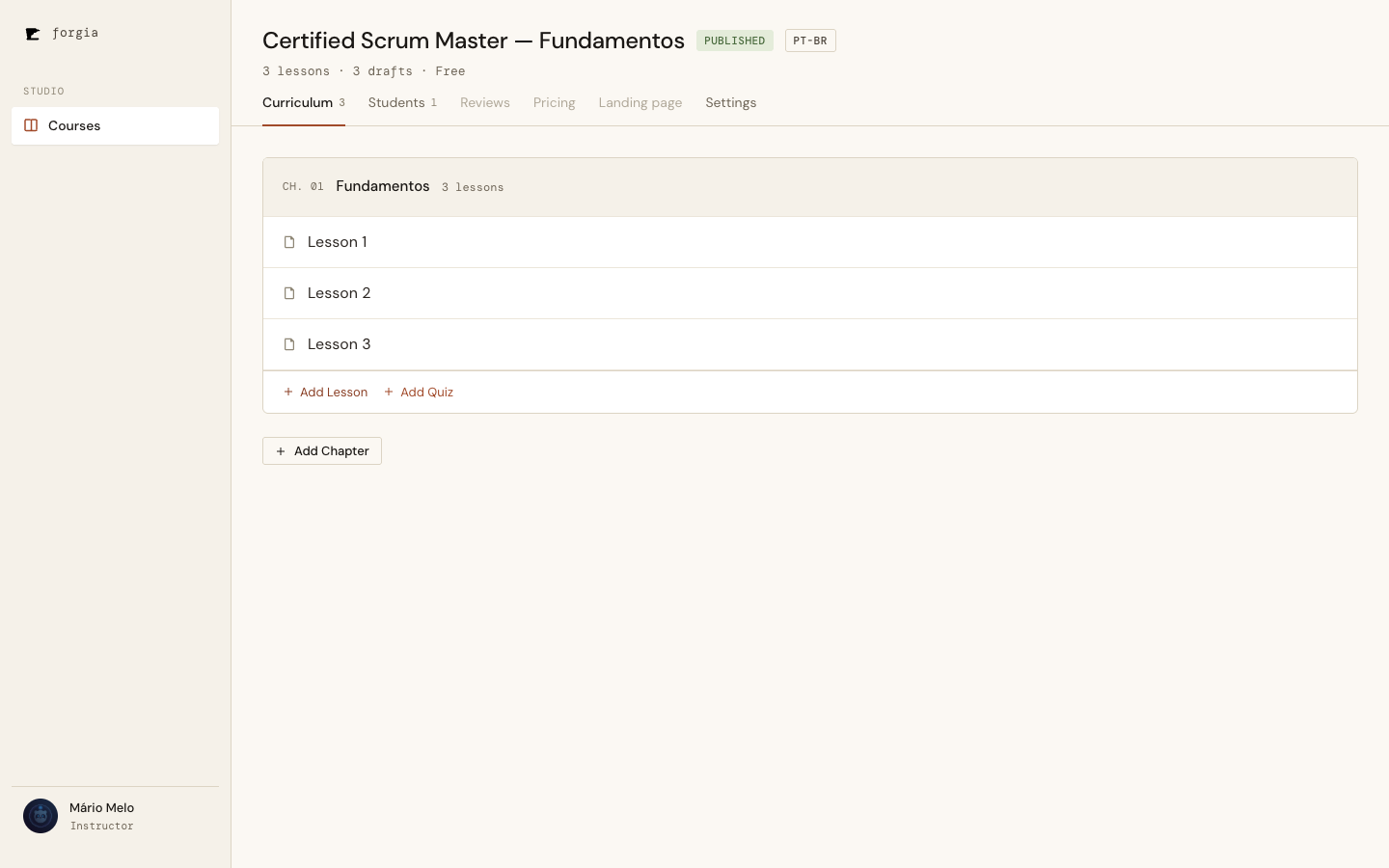The image size is (1389, 868).
Task: Switch to the Students tab
Action: click(402, 103)
